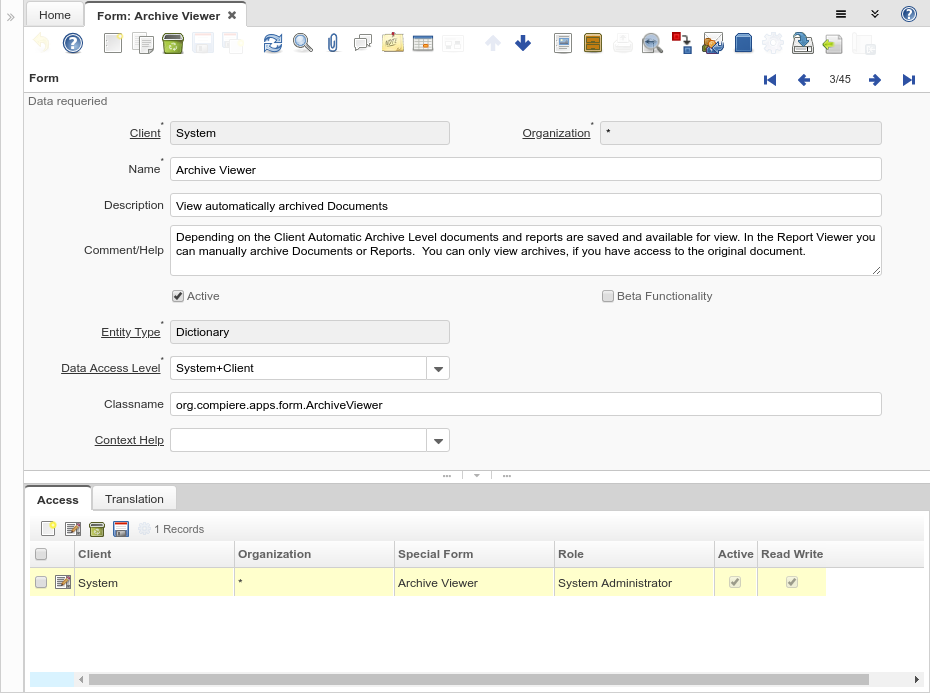Click the Attachment paperclip icon
930x693 pixels.
point(333,43)
